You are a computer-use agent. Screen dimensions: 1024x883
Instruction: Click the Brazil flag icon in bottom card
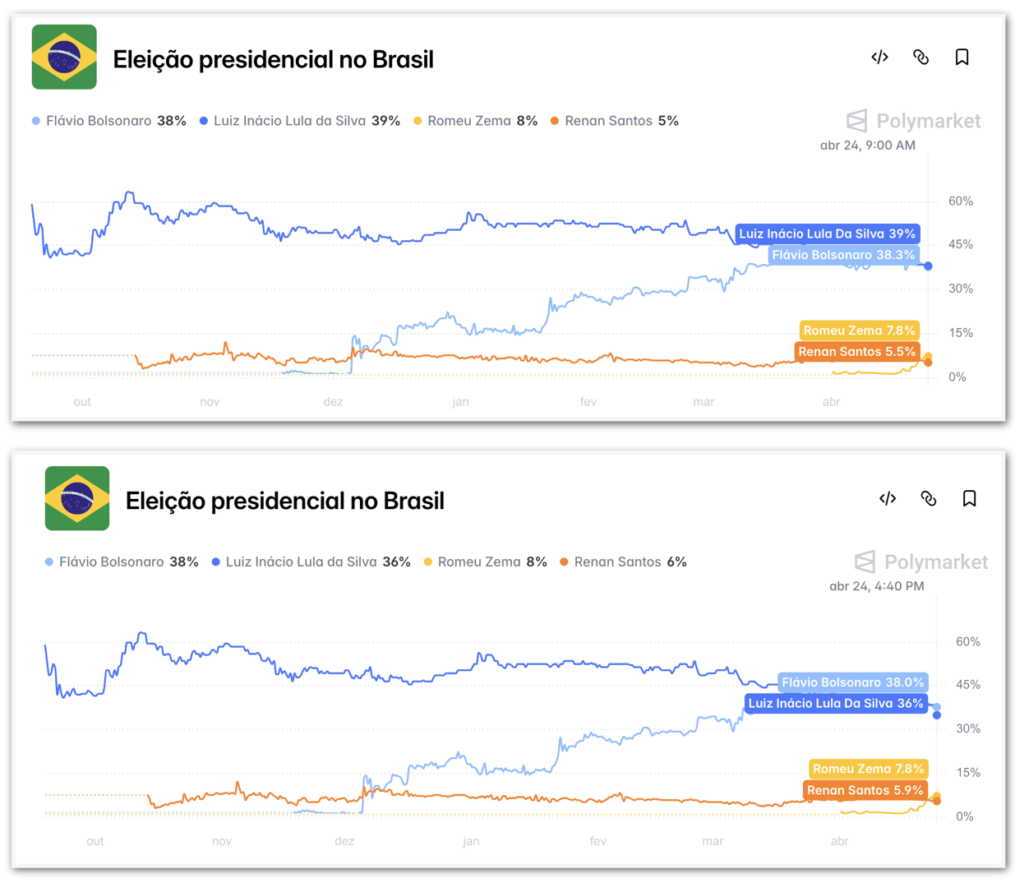pos(77,498)
